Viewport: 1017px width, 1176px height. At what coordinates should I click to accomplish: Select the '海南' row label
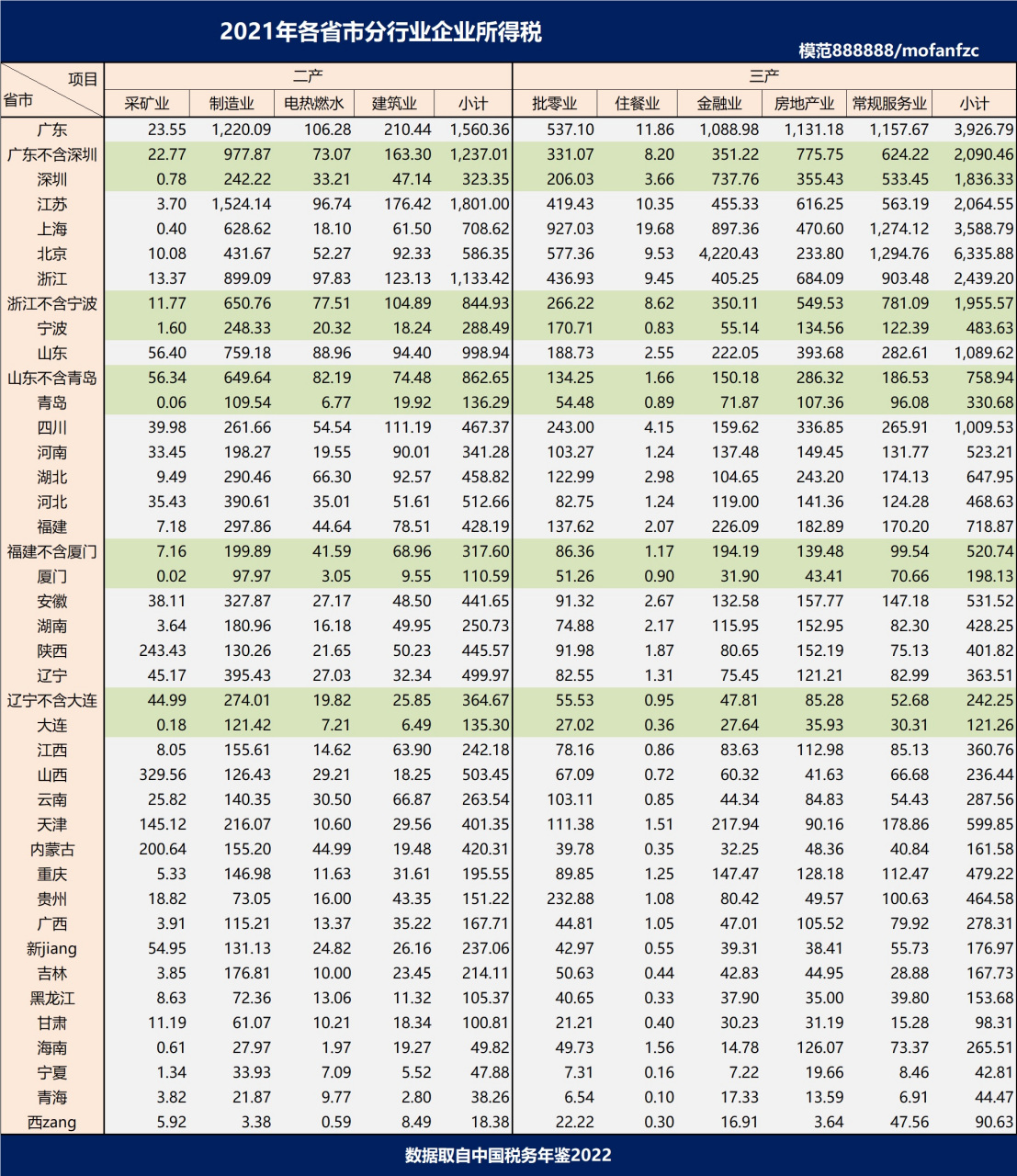point(52,1047)
